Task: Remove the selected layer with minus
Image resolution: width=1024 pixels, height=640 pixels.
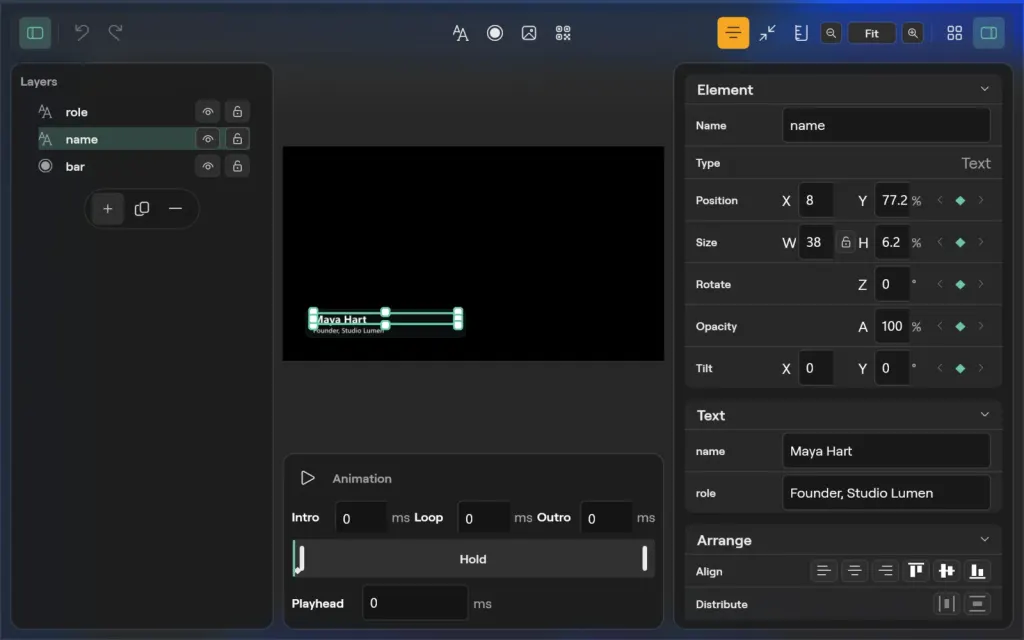Action: tap(175, 209)
